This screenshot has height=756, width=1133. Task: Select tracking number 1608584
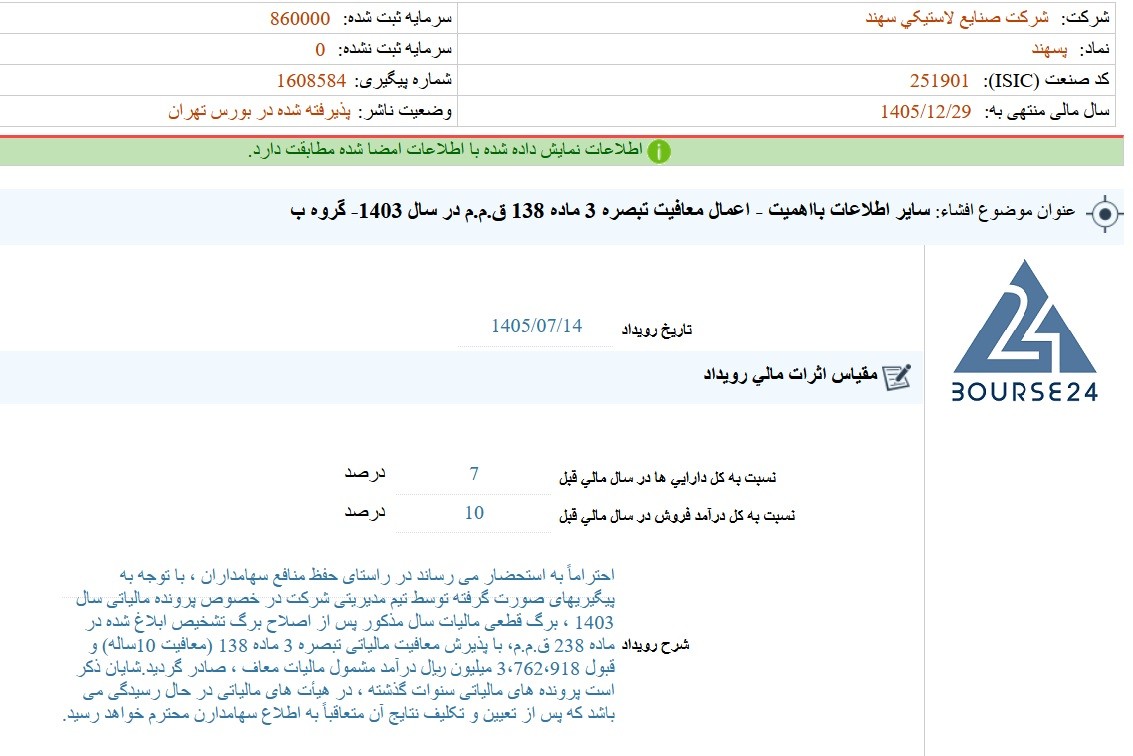point(311,80)
